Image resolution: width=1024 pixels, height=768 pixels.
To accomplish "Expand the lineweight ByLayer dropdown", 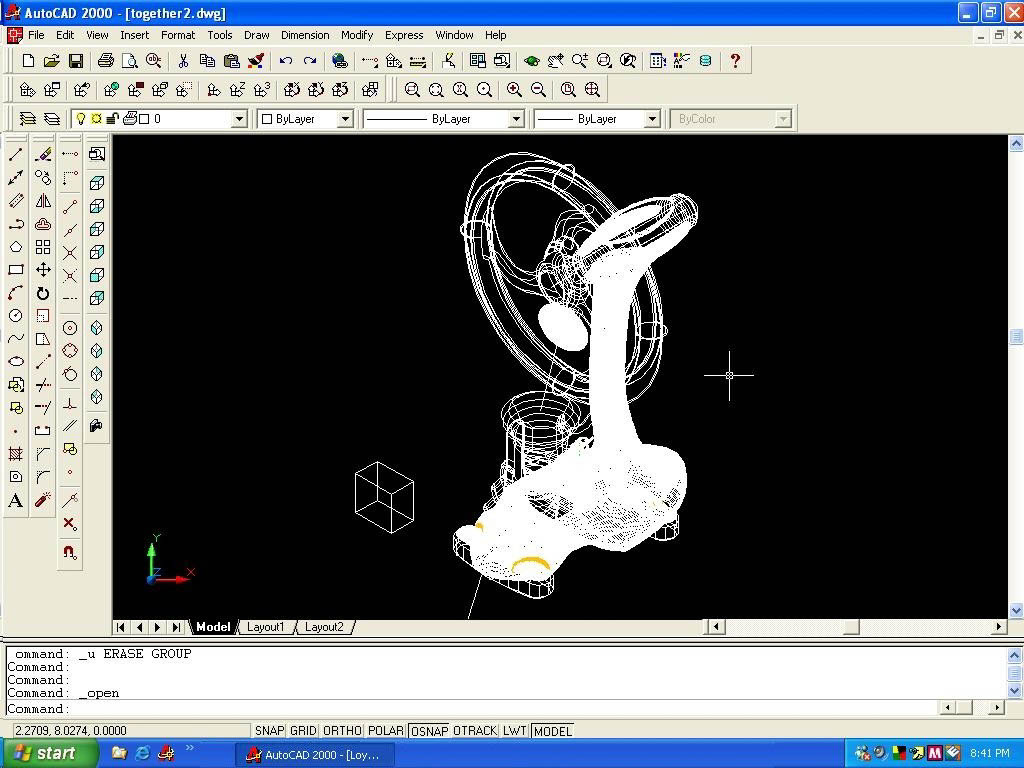I will (651, 119).
